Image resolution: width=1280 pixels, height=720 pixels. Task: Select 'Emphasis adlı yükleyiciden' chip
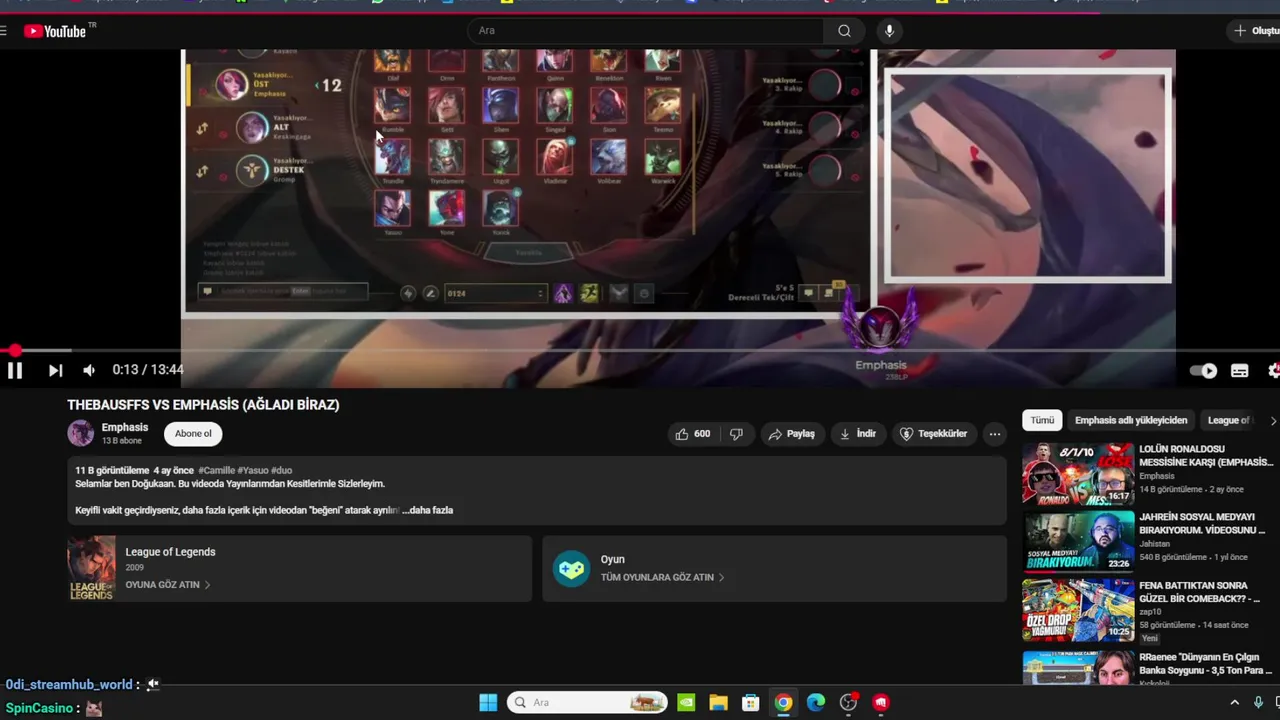1131,420
